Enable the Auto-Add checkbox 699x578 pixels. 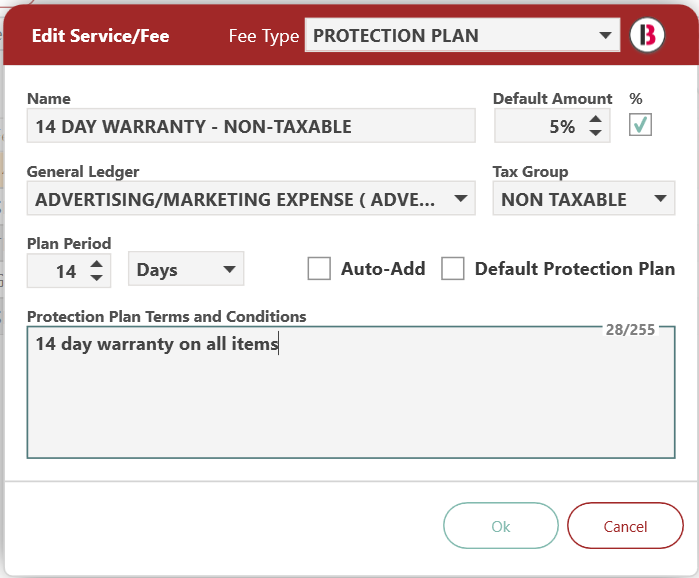pos(319,268)
